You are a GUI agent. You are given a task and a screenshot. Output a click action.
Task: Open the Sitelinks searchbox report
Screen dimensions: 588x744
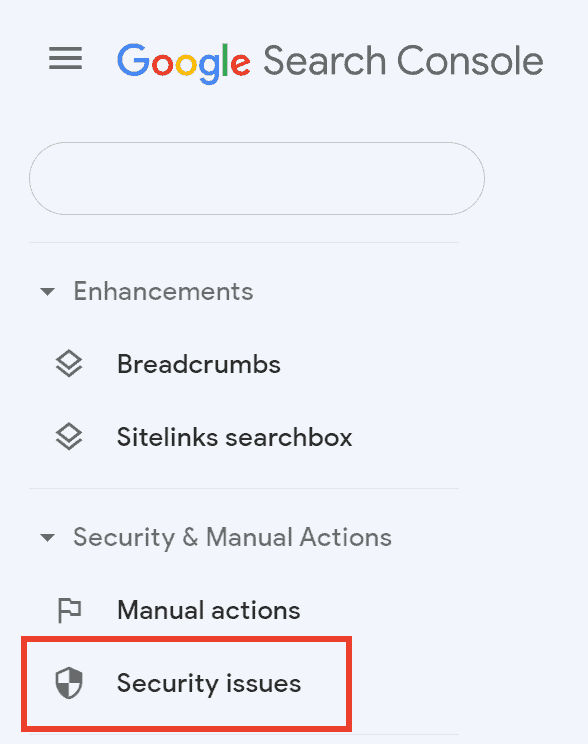234,437
